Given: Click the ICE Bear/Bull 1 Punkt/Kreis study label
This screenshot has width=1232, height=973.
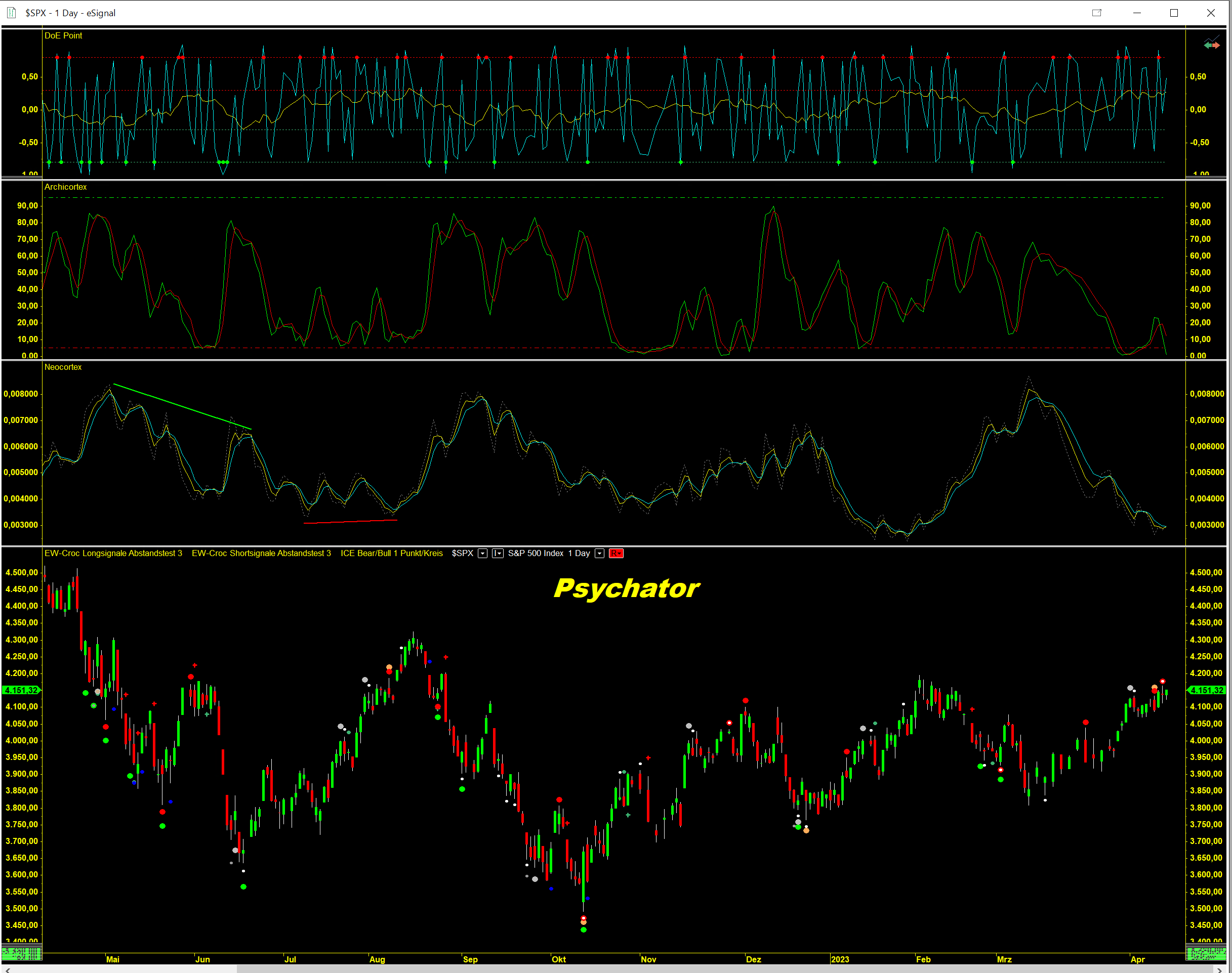Looking at the screenshot, I should point(391,553).
